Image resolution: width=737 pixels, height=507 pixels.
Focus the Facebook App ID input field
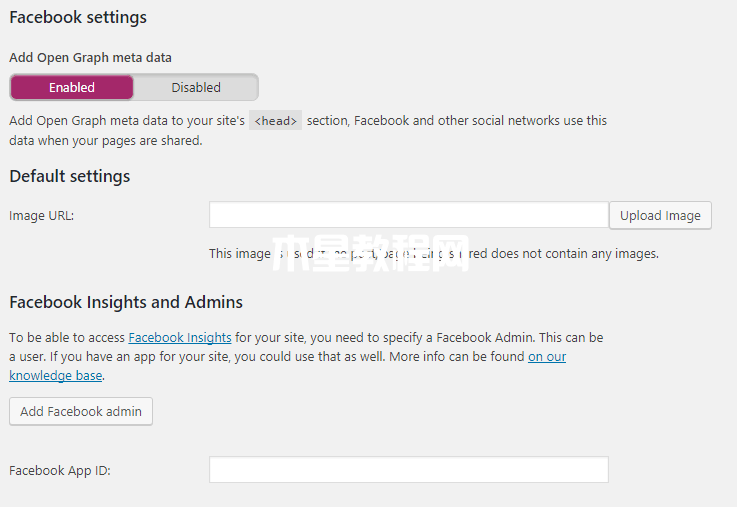409,469
